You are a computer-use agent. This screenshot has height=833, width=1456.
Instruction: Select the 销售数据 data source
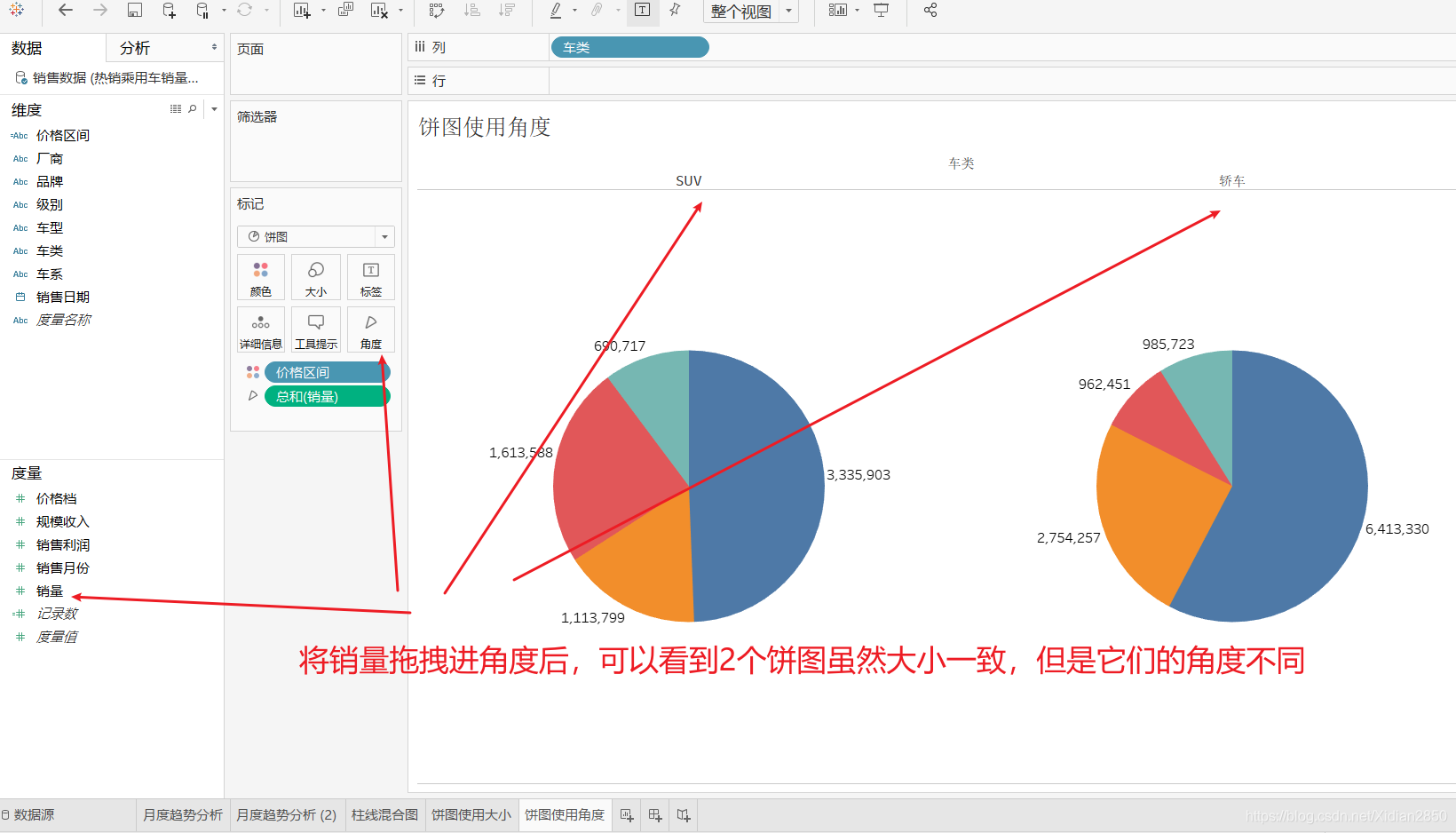107,78
